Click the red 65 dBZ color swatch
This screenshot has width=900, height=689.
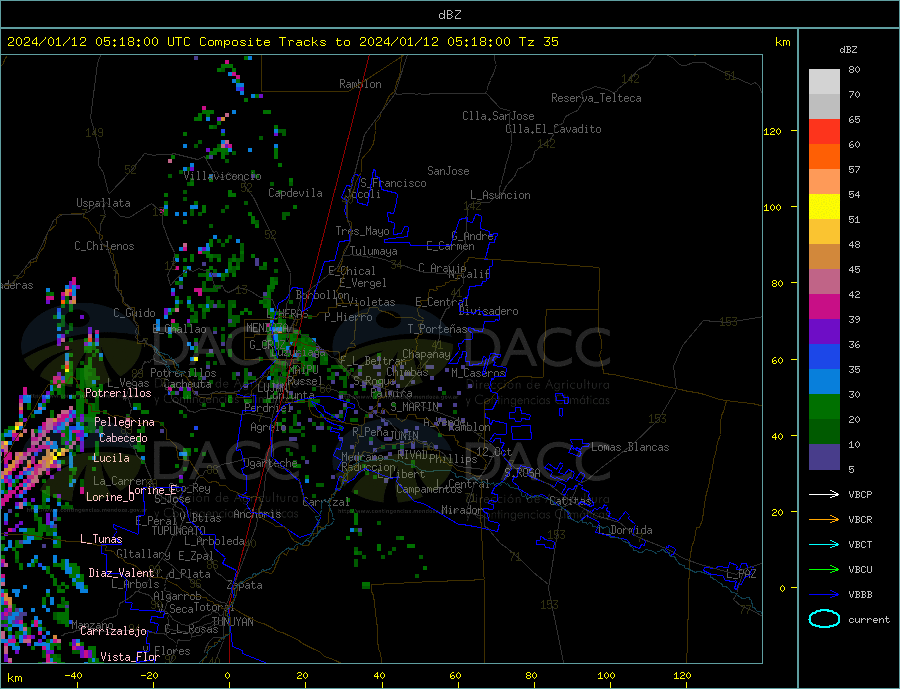(x=824, y=131)
